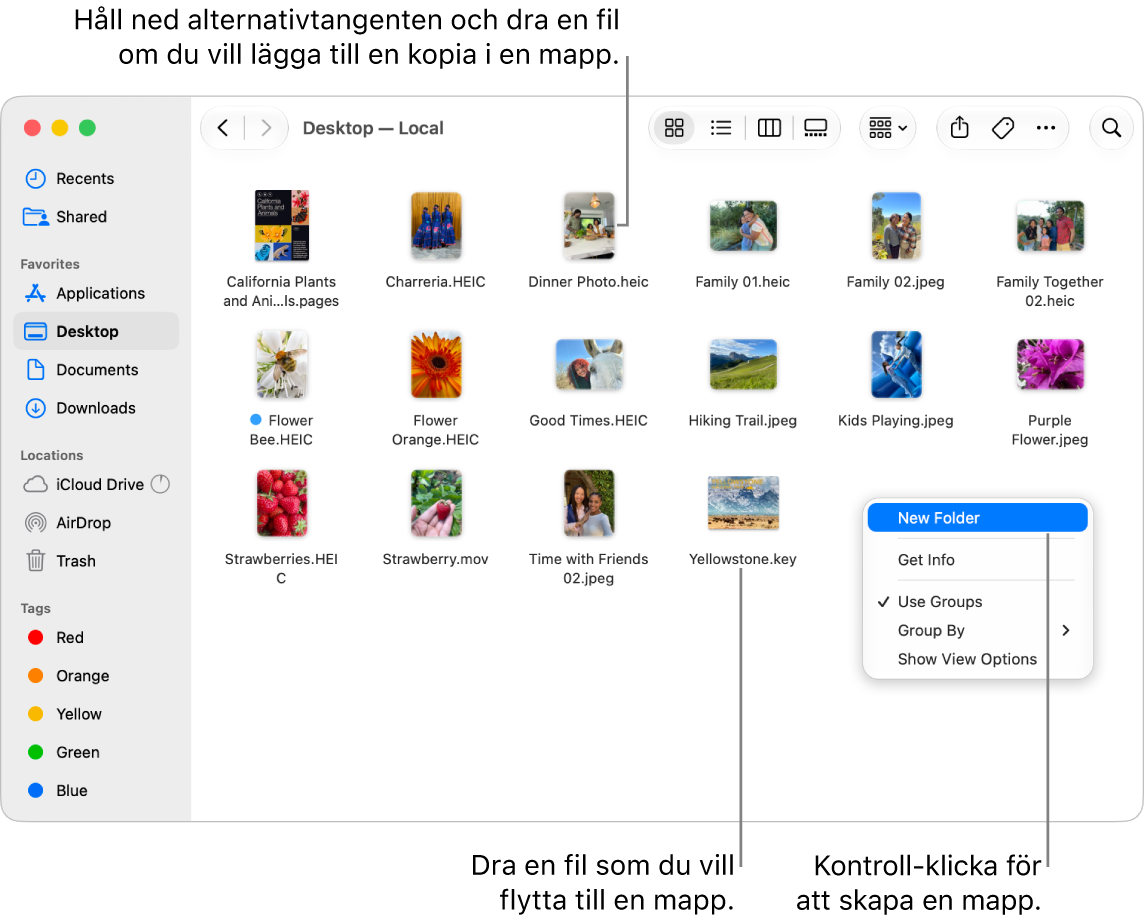Select the Flower Bee.HEIC thumbnail
Image resolution: width=1144 pixels, height=920 pixels.
282,364
